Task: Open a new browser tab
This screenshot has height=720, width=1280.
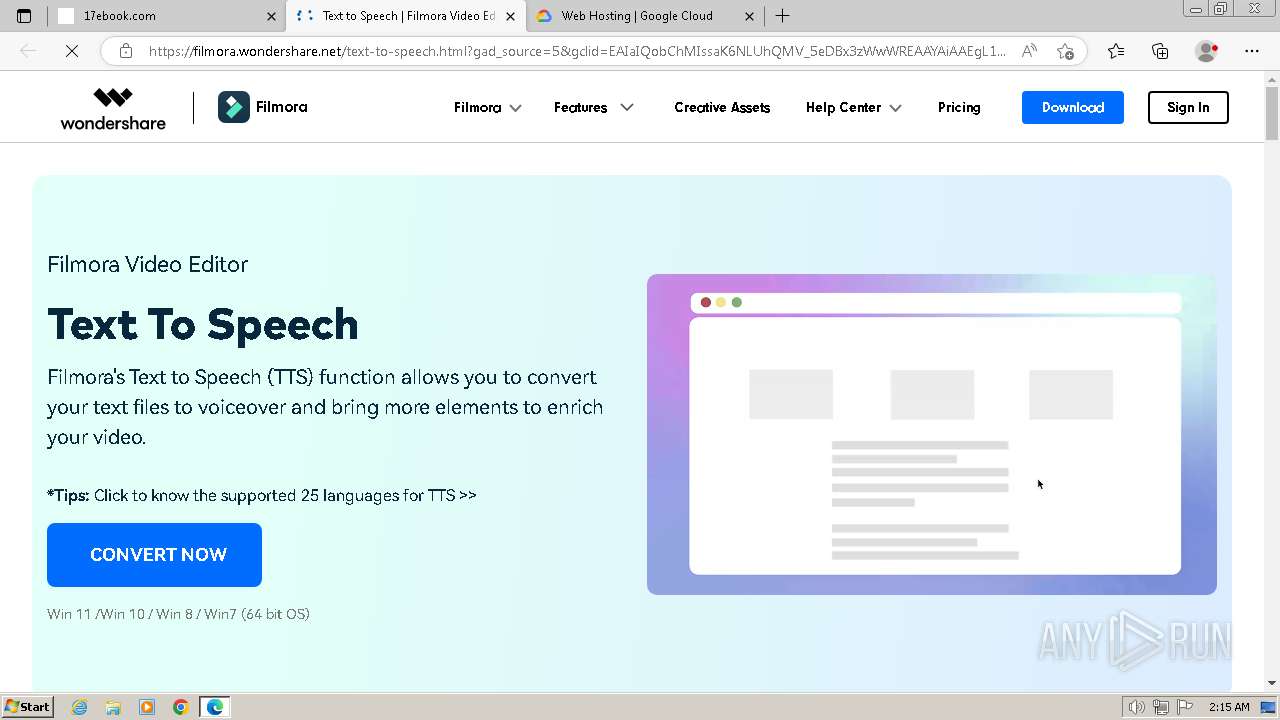Action: click(x=783, y=16)
